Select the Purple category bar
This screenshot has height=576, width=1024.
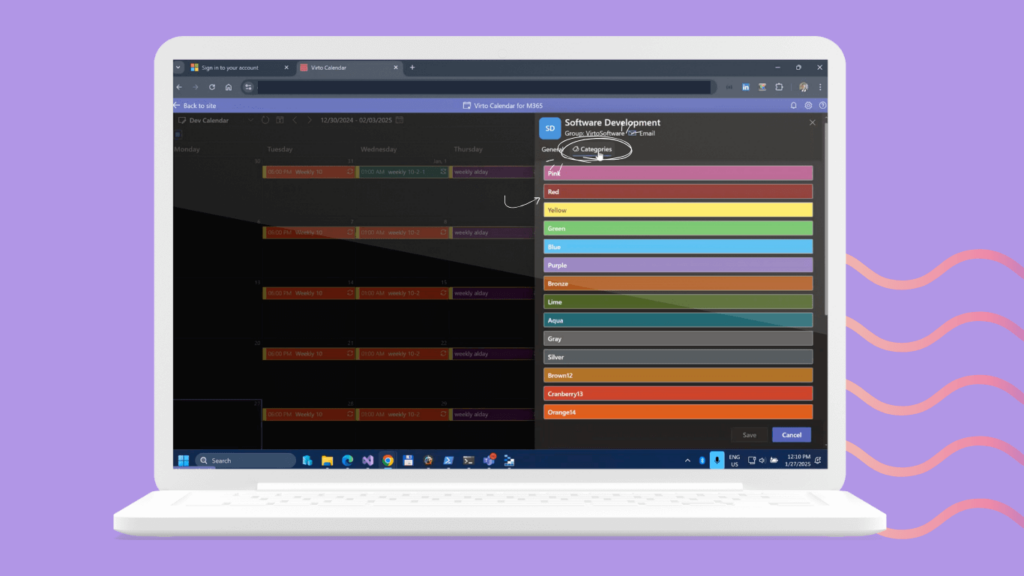pos(678,265)
